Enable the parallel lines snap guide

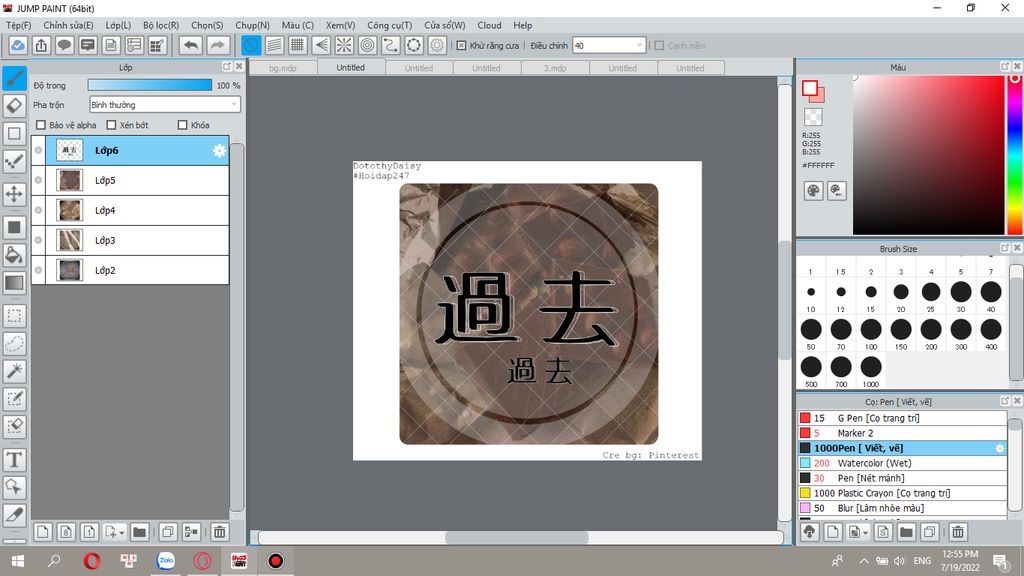coord(274,45)
